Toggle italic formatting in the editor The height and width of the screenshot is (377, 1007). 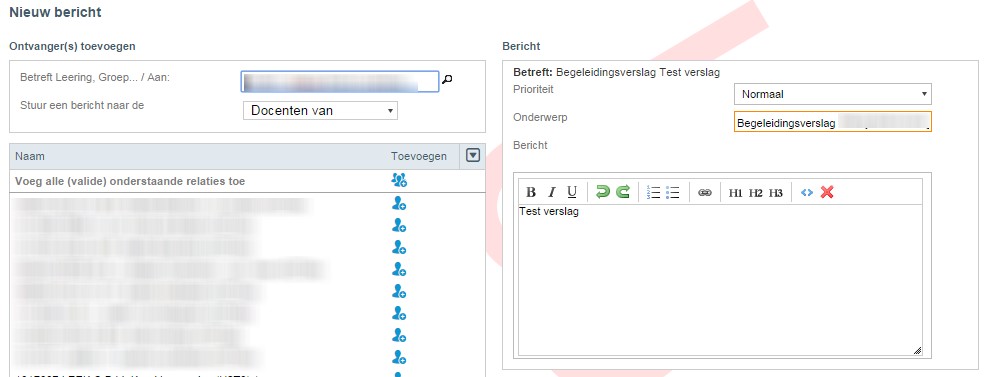551,192
